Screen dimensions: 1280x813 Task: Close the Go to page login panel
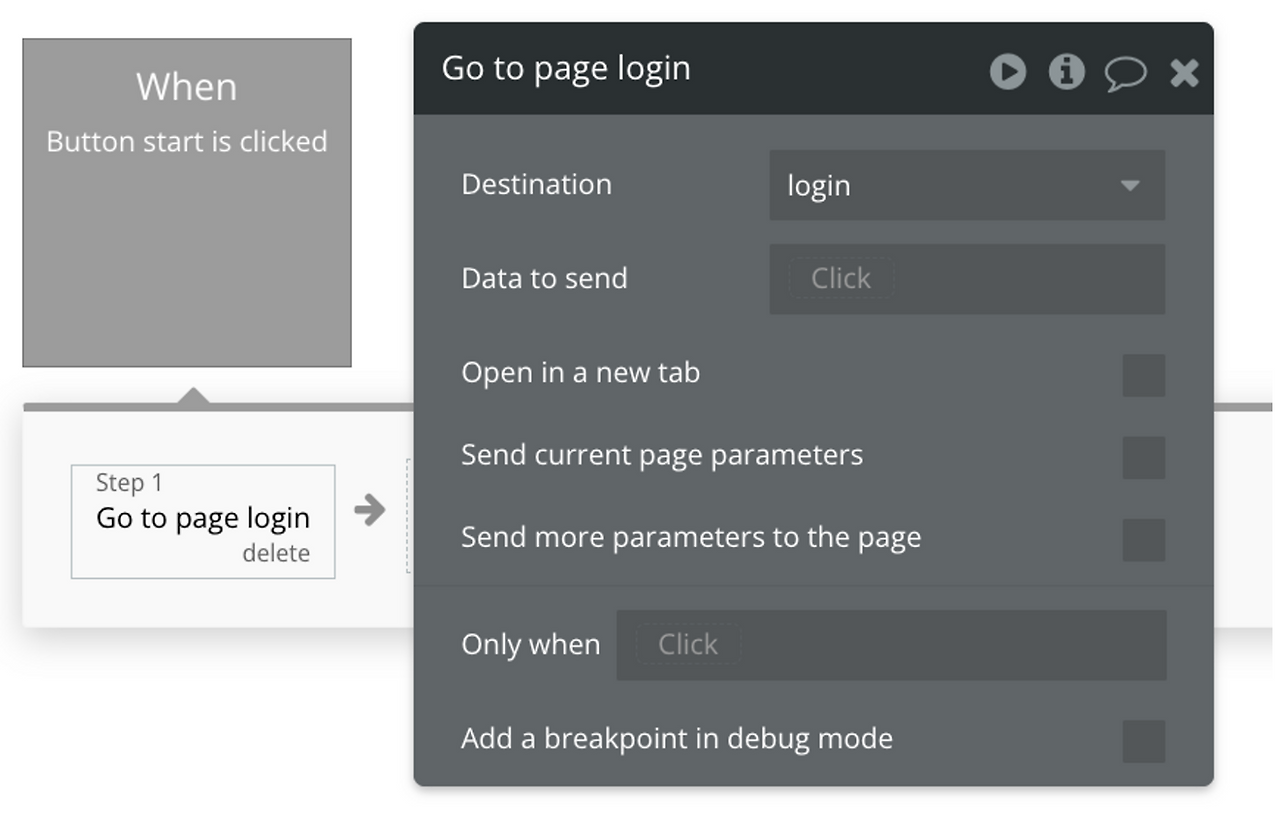point(1184,73)
